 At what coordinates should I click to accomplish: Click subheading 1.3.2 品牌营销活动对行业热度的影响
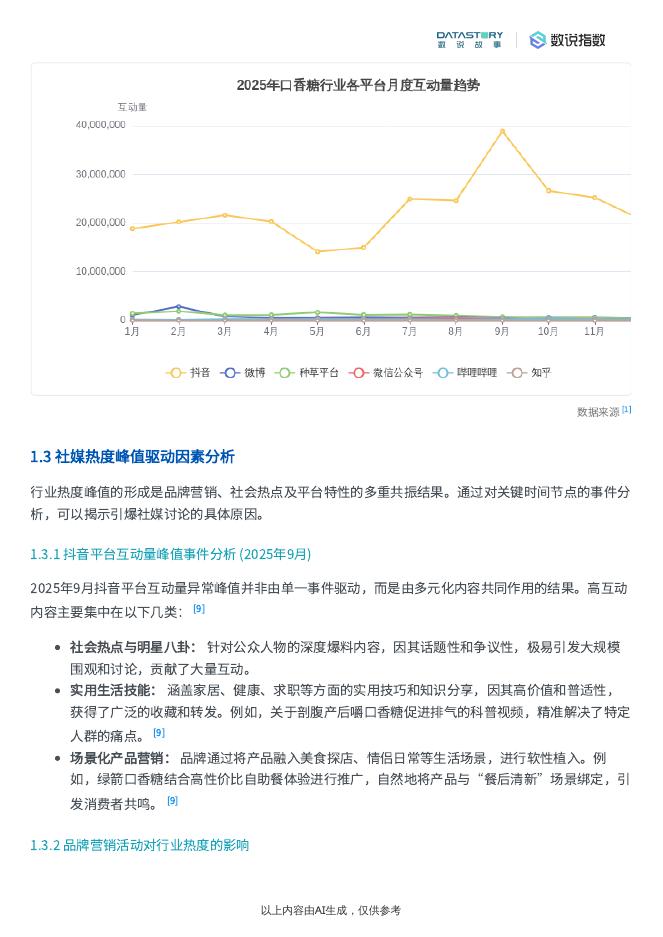(139, 846)
